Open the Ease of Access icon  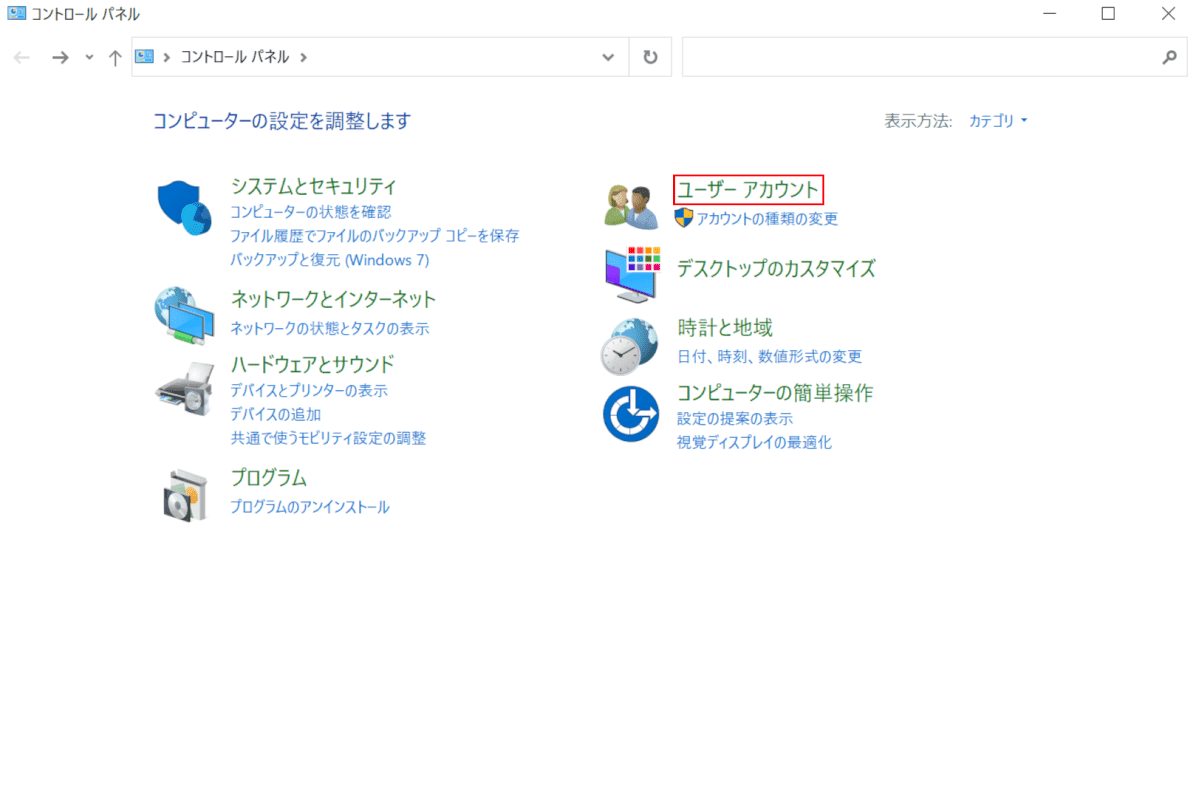(631, 414)
